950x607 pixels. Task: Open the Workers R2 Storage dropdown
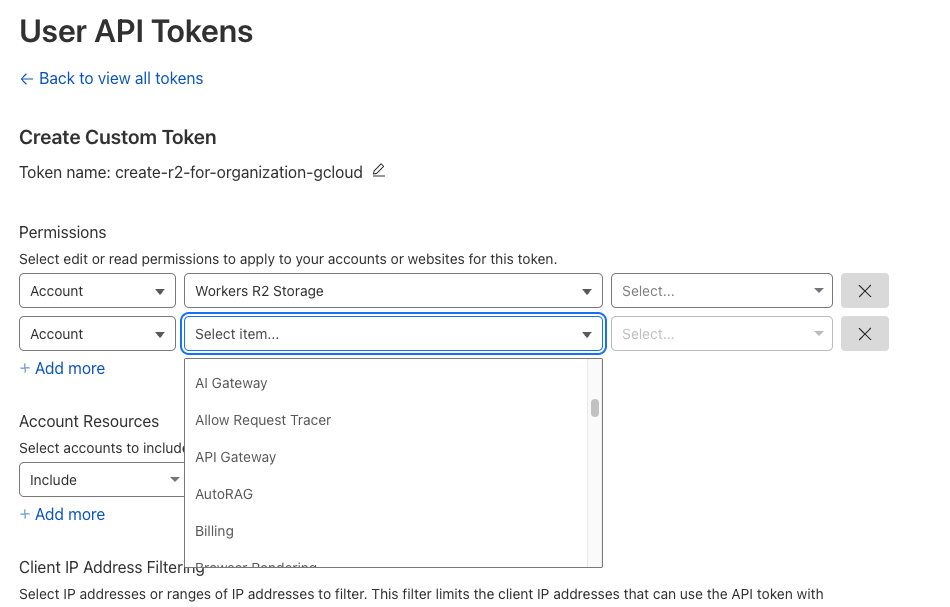(x=393, y=291)
